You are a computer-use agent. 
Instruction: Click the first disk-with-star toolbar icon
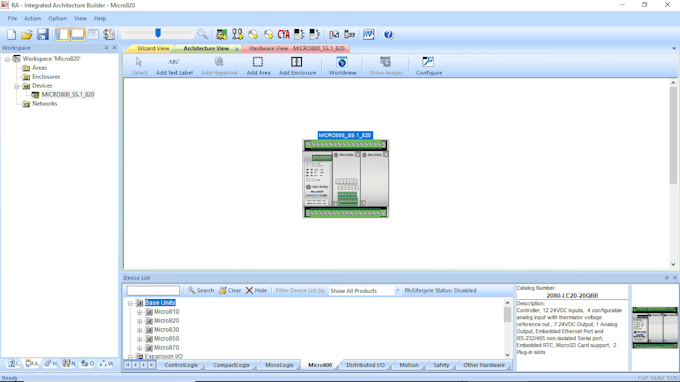click(253, 34)
